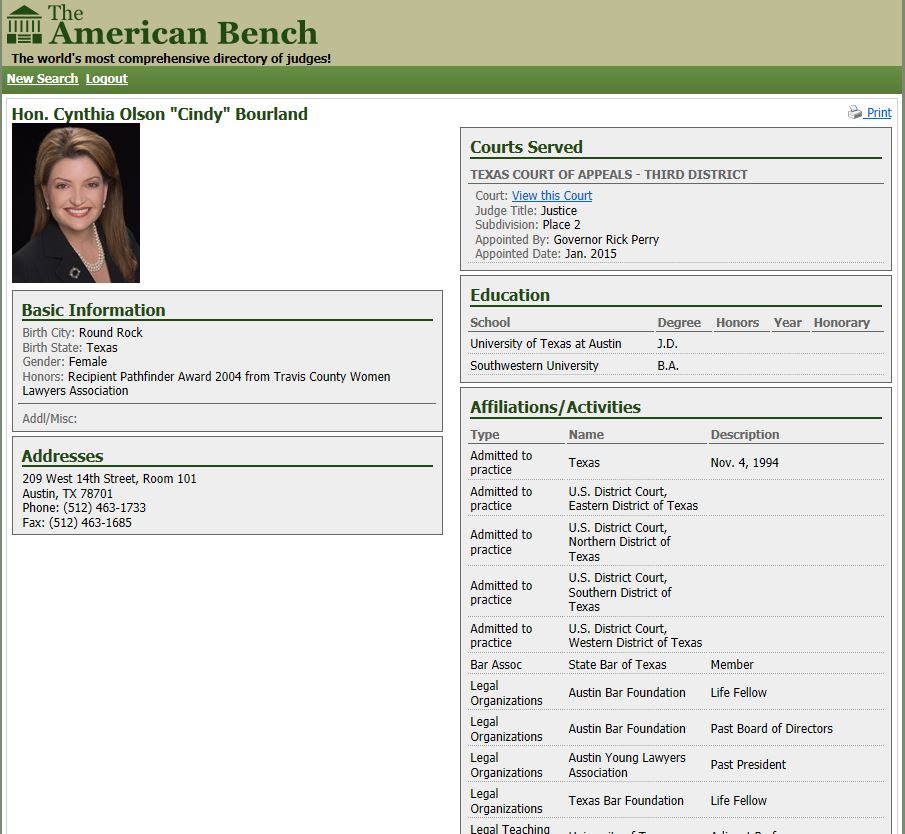Click the Honors column header in Education
This screenshot has height=834, width=905.
737,323
